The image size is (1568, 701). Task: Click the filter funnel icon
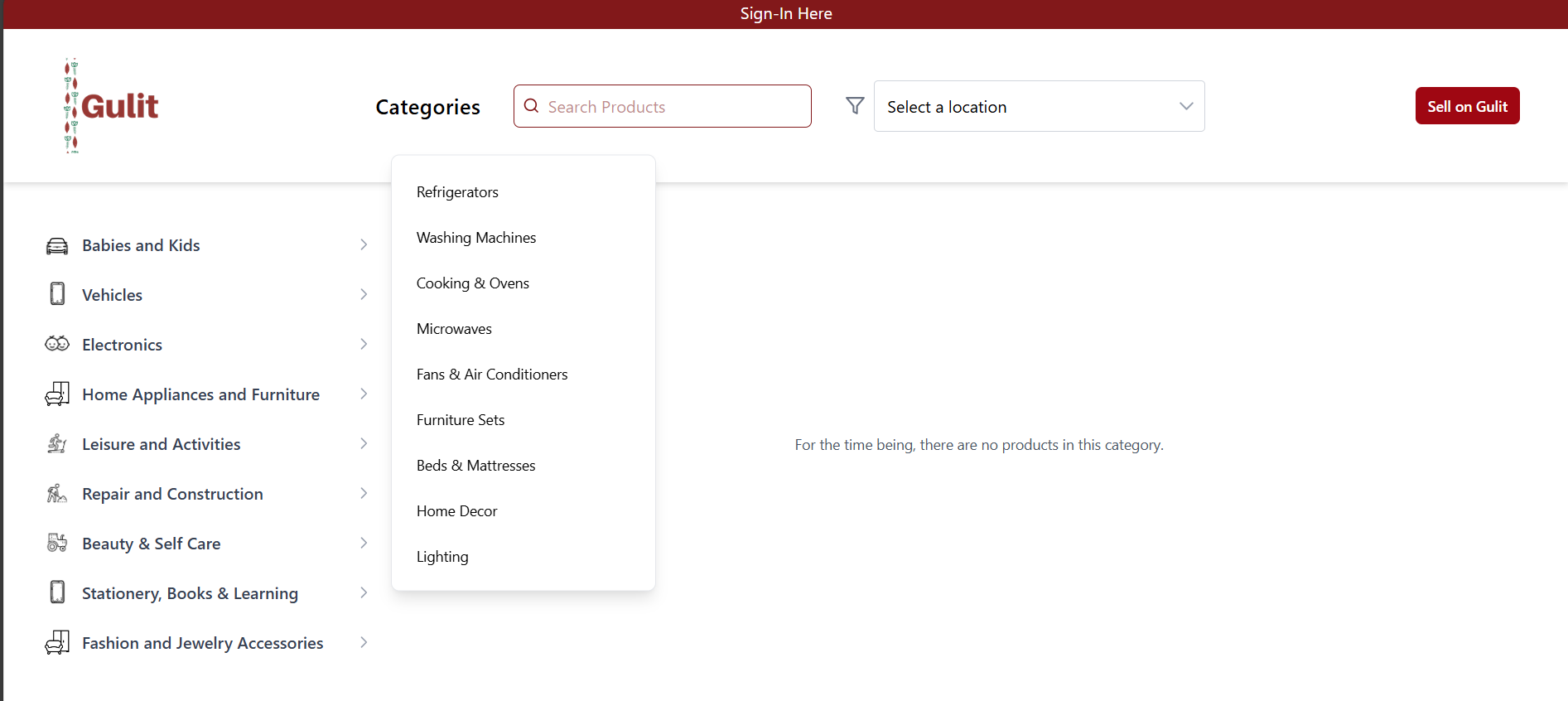tap(855, 105)
